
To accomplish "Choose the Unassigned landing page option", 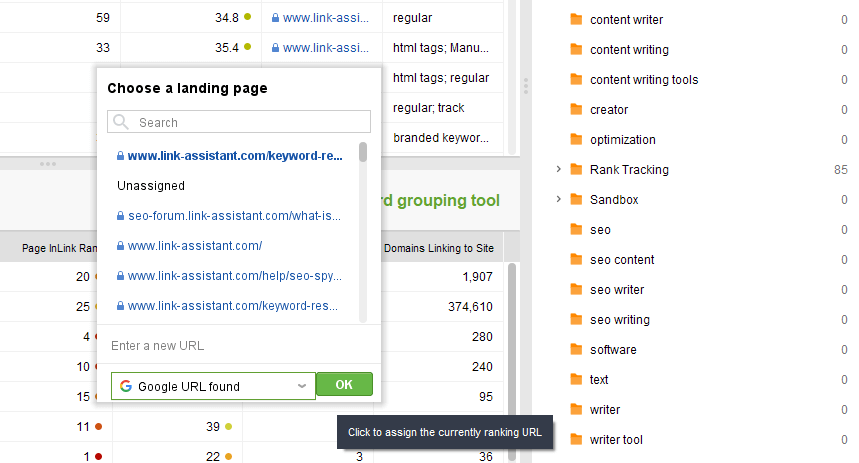I will 151,186.
